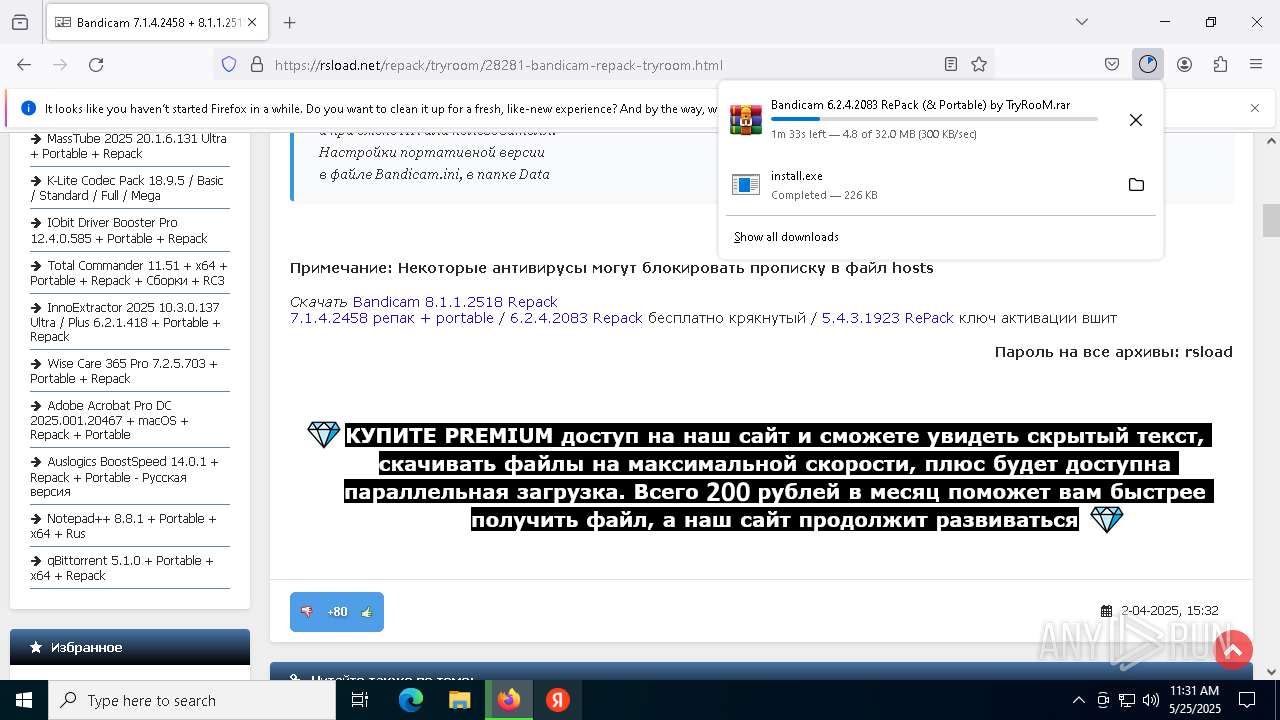Click the page vertical scrollbar thumb

(x=1271, y=220)
